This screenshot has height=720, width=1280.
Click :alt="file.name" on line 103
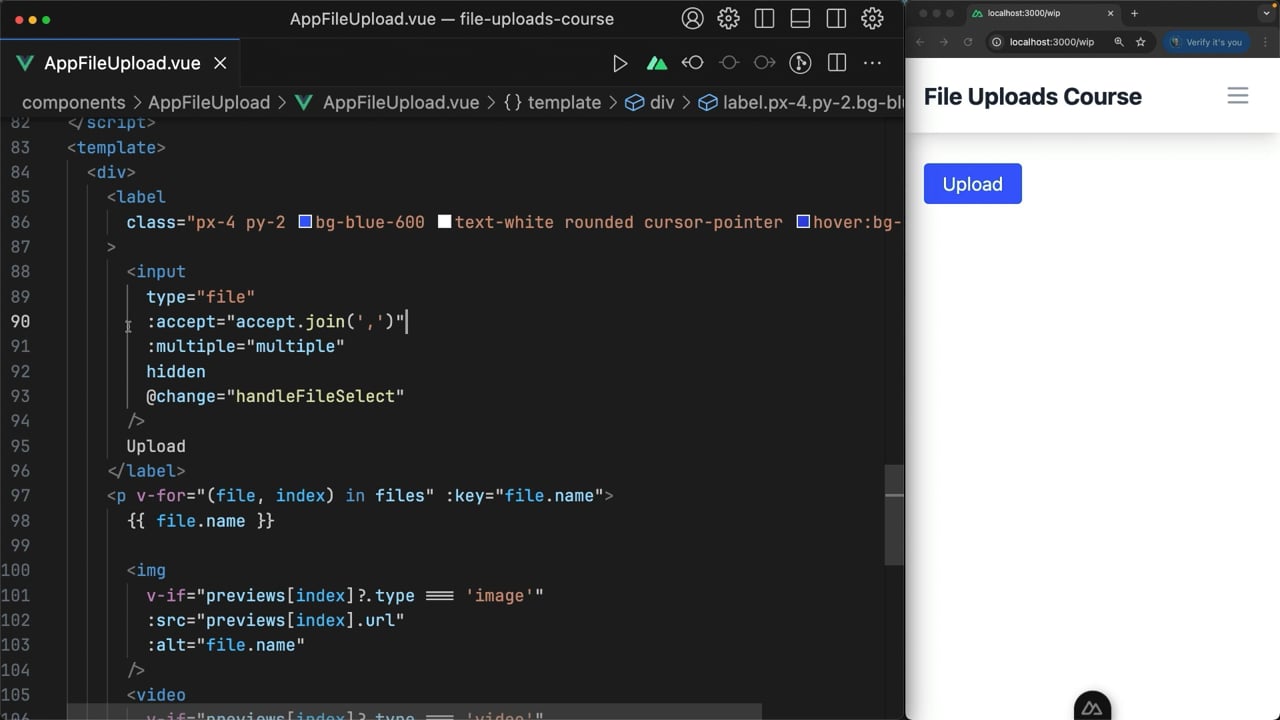pyautogui.click(x=225, y=645)
